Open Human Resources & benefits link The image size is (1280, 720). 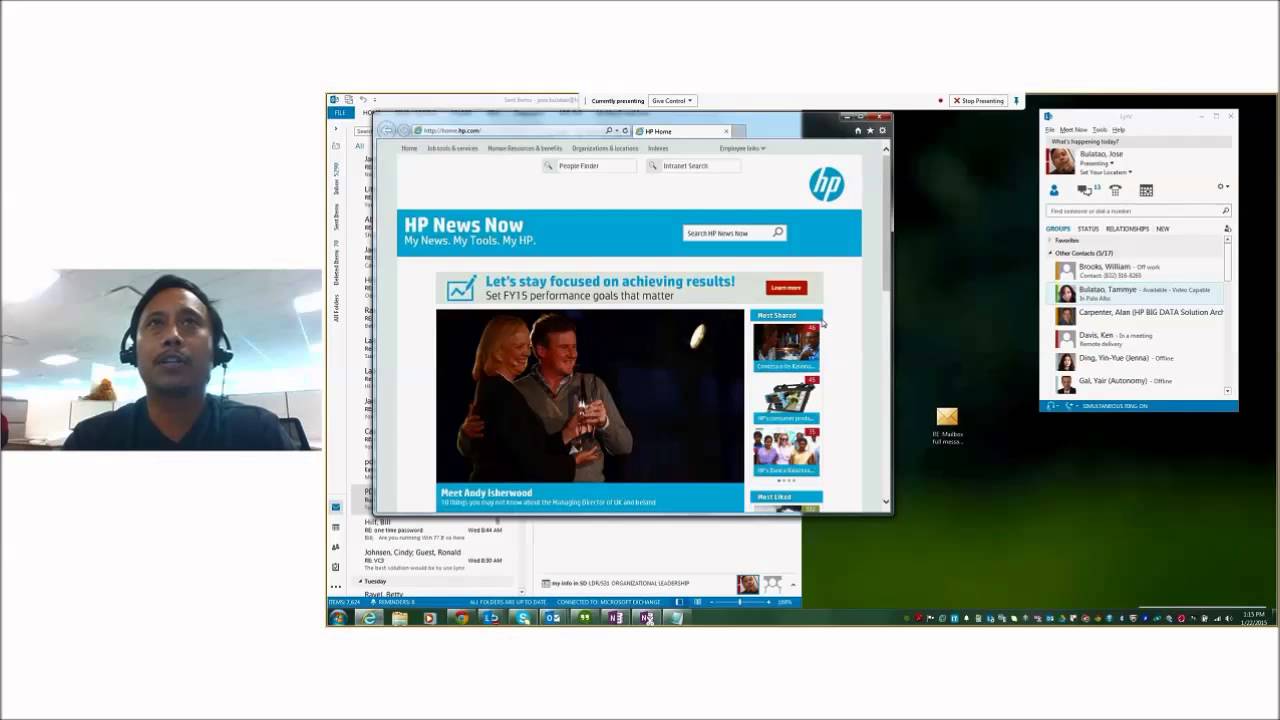525,148
